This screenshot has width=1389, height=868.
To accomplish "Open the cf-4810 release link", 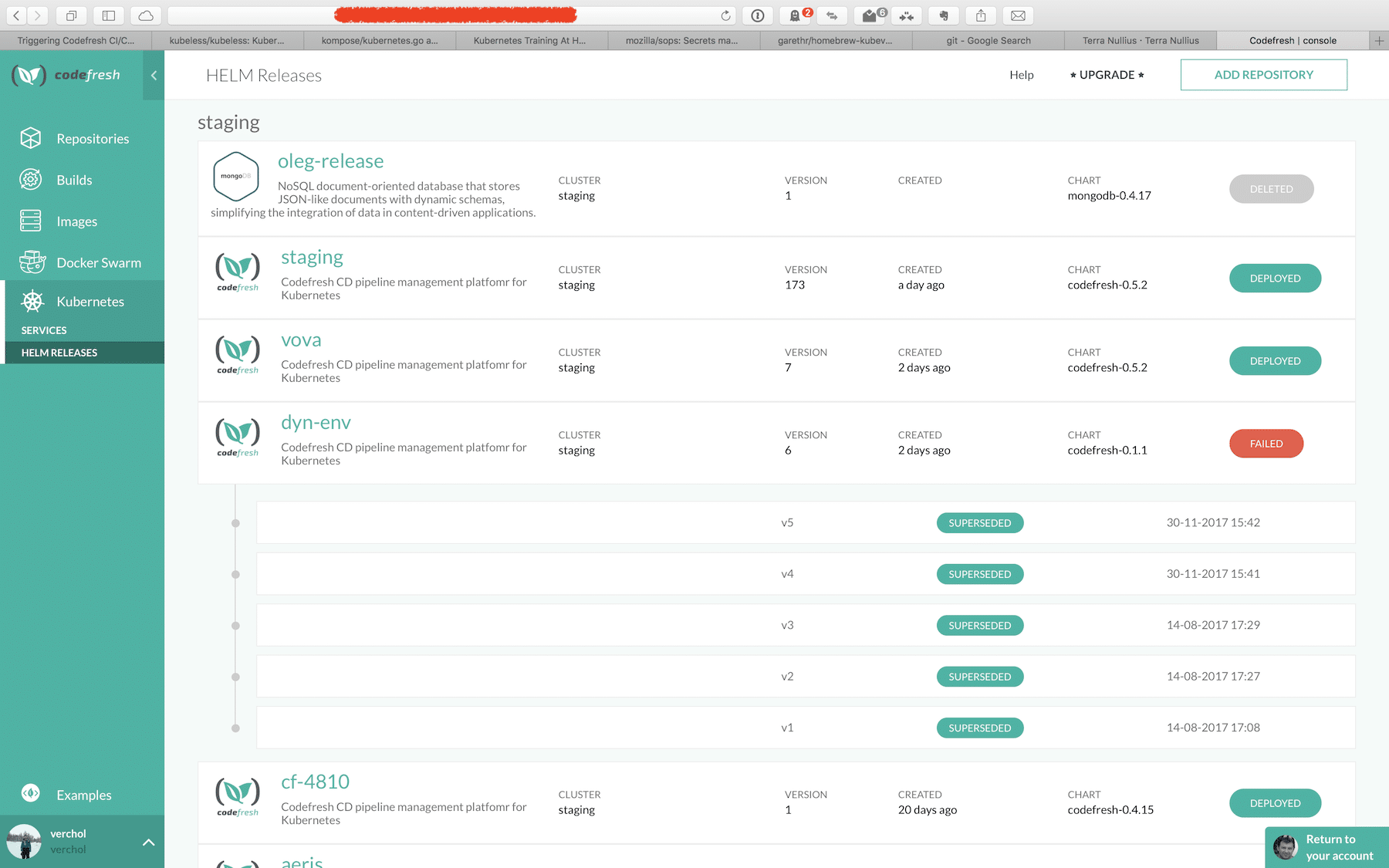I will (315, 782).
